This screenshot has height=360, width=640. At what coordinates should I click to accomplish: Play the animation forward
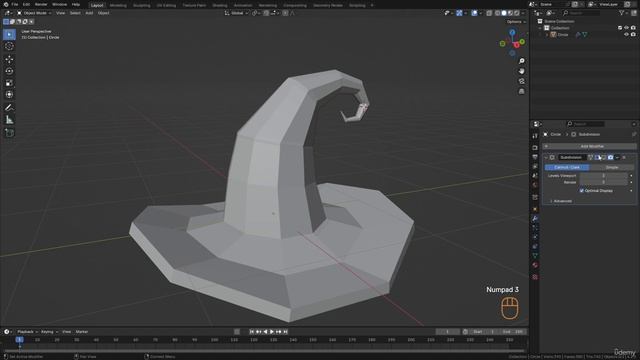click(272, 332)
